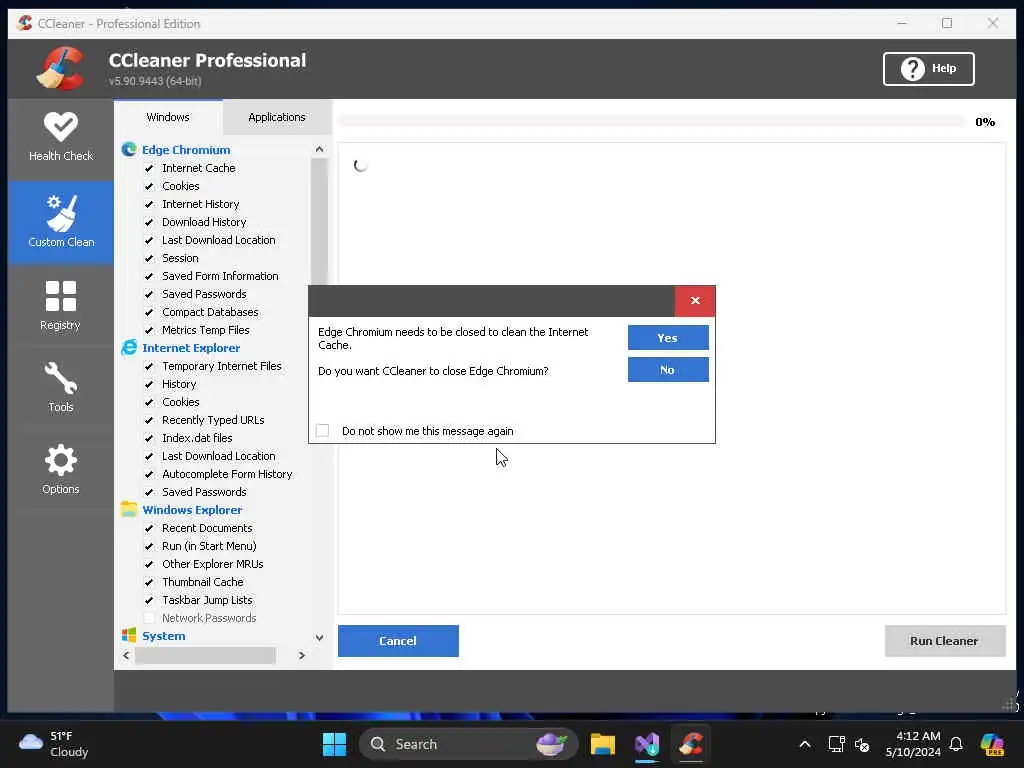Open the Options gear section
Image resolution: width=1024 pixels, height=768 pixels.
click(x=61, y=469)
